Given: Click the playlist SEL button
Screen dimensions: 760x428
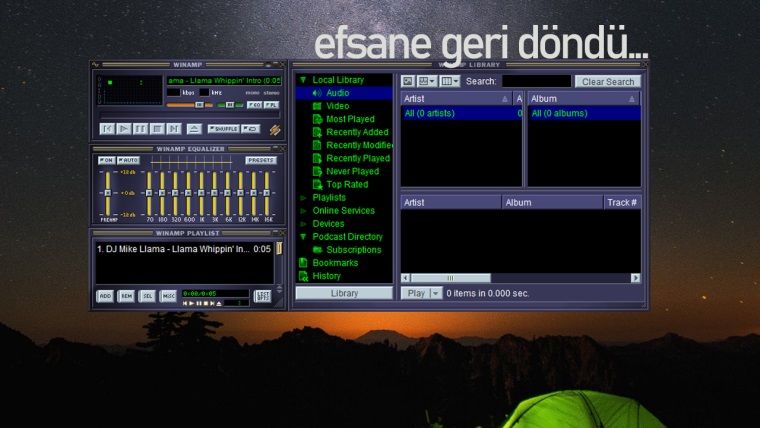Looking at the screenshot, I should [x=147, y=296].
